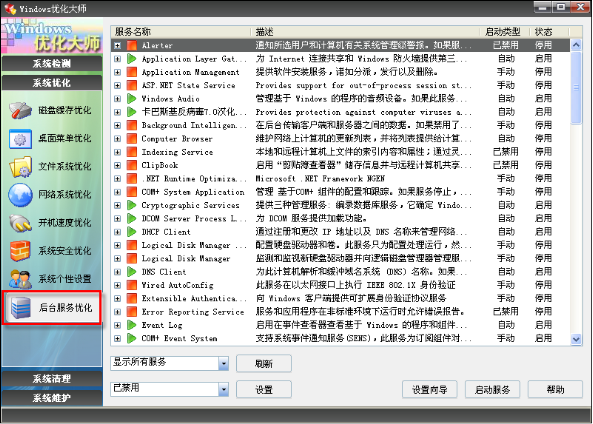The image size is (593, 424).
Task: Click the green icon for Cryptographic Services
Action: pos(131,205)
